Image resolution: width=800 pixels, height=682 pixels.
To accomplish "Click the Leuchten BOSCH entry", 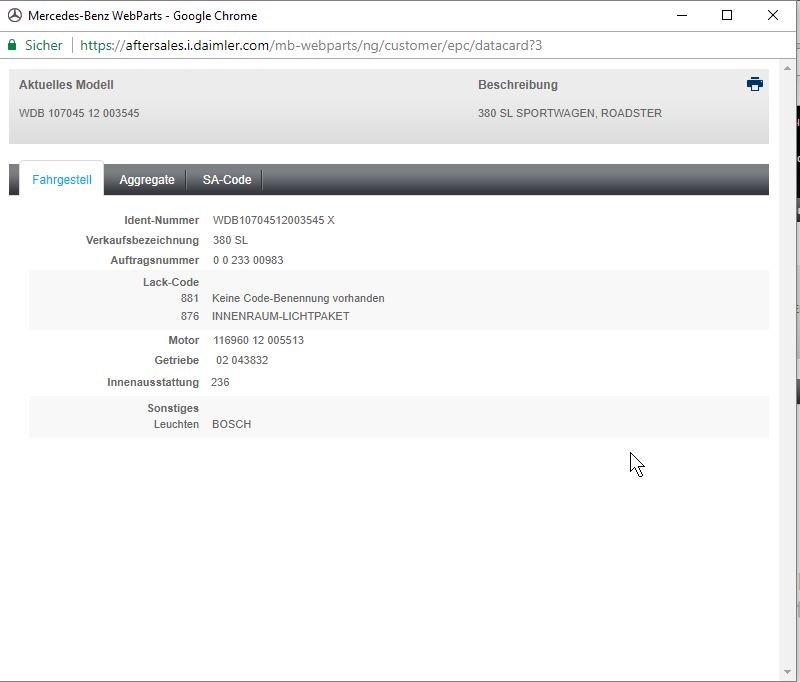I will coord(231,424).
